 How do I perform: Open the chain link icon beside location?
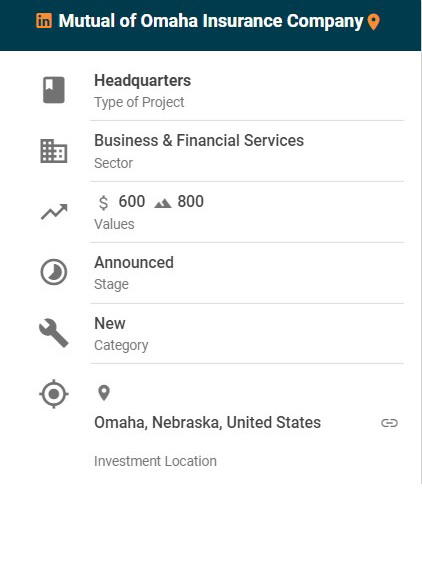(389, 423)
